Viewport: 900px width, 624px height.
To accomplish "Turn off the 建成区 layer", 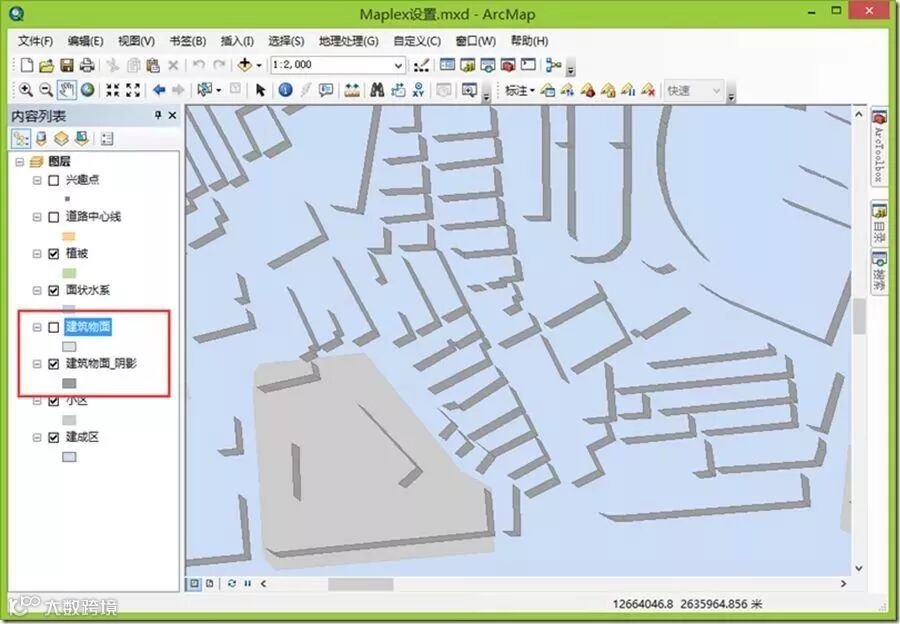I will (54, 437).
